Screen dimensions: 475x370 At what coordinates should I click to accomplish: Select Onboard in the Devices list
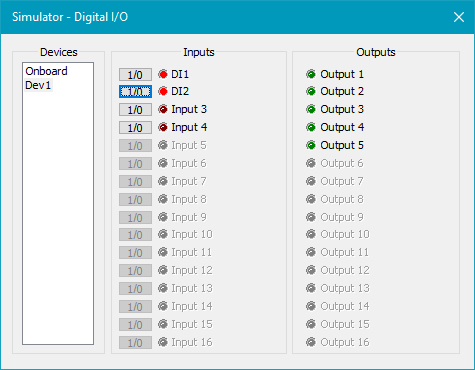tap(46, 71)
